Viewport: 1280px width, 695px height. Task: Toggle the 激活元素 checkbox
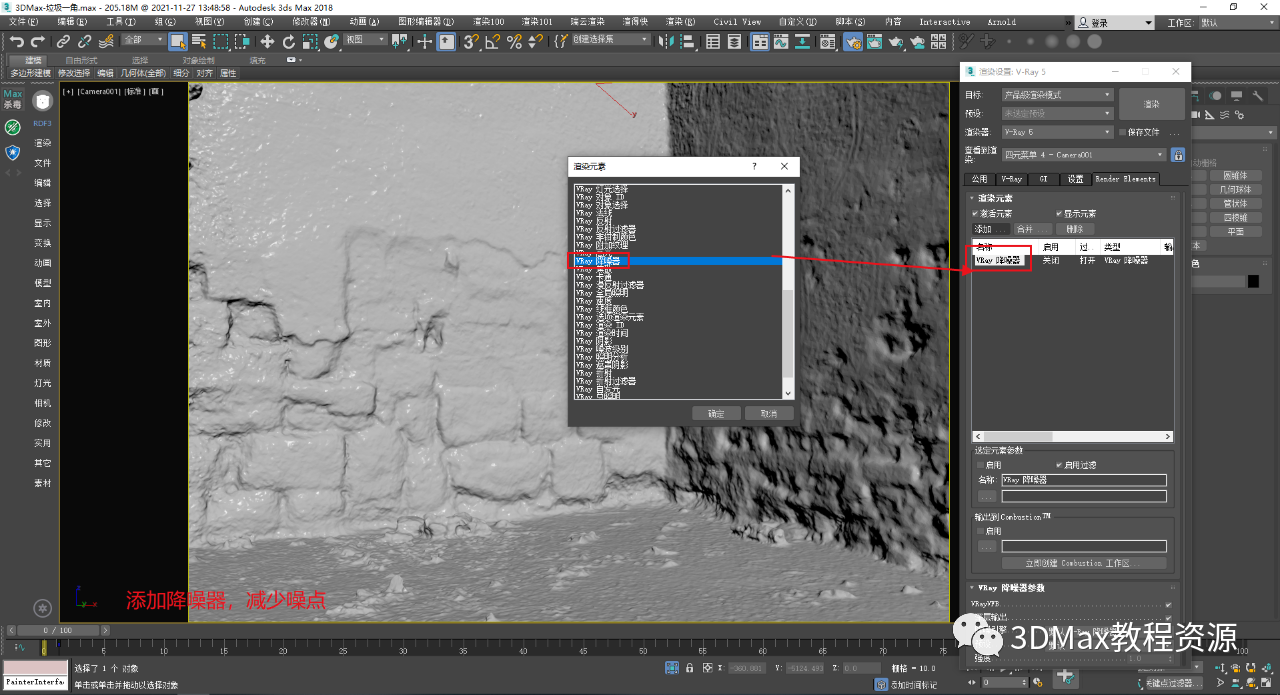coord(975,213)
